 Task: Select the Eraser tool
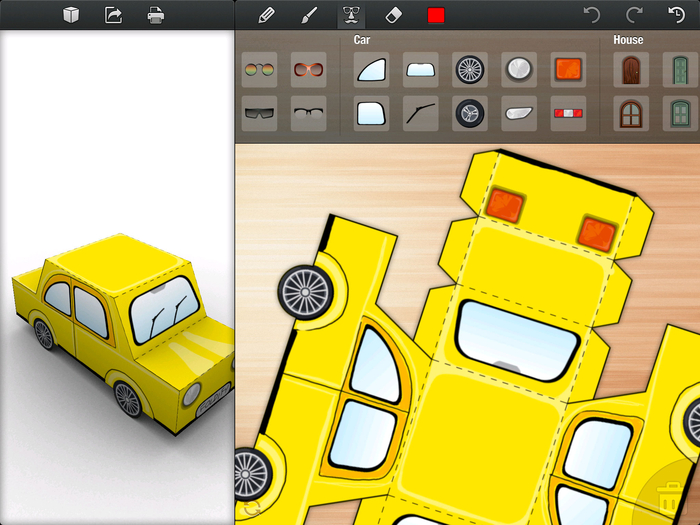click(x=393, y=15)
